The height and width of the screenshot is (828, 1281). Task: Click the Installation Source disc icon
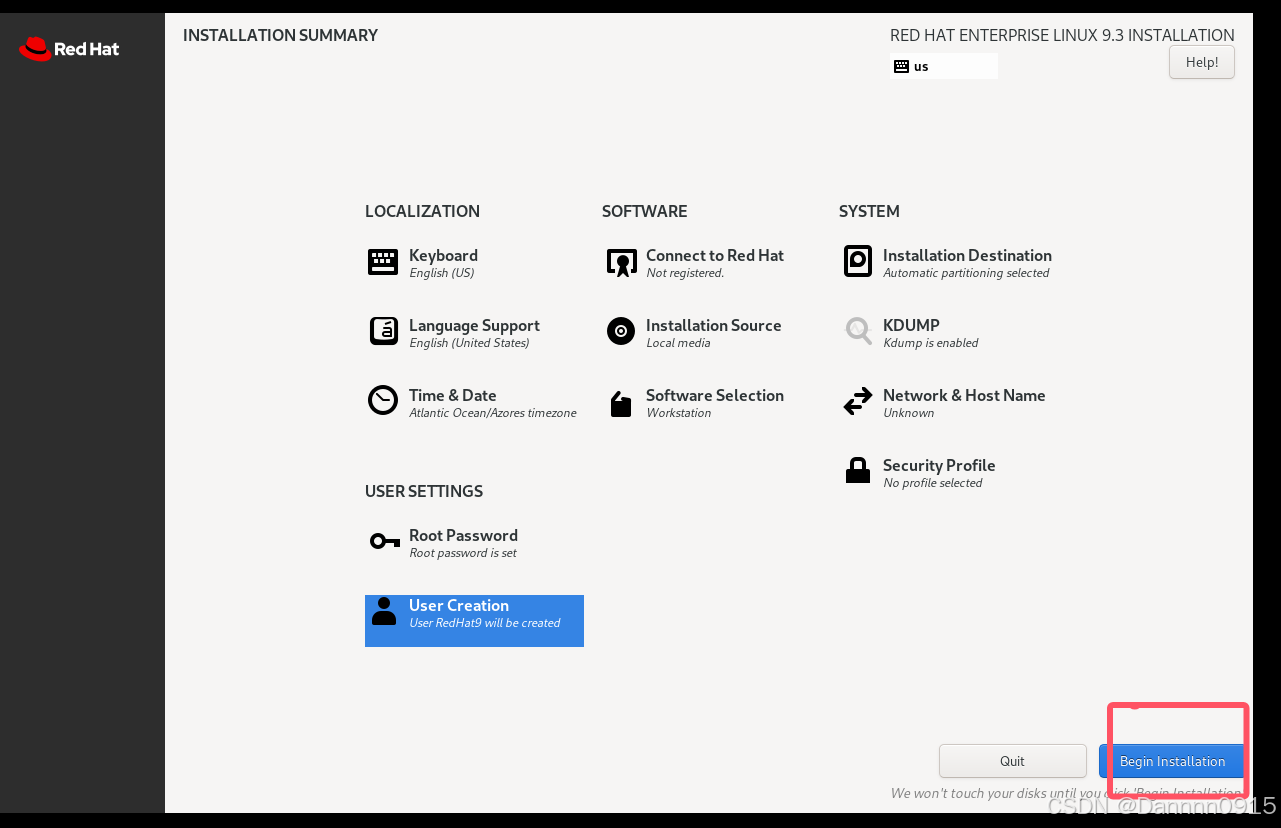(x=621, y=331)
